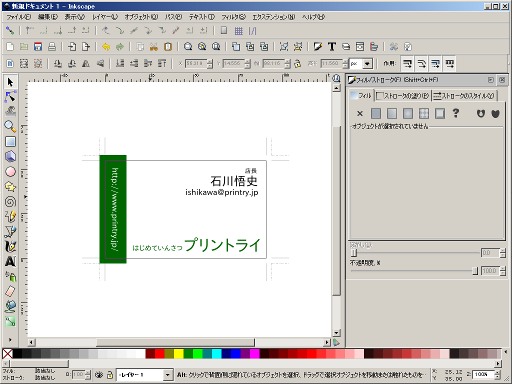Click the opacity slider handle
Viewport: 512px width, 384px height.
coord(475,271)
